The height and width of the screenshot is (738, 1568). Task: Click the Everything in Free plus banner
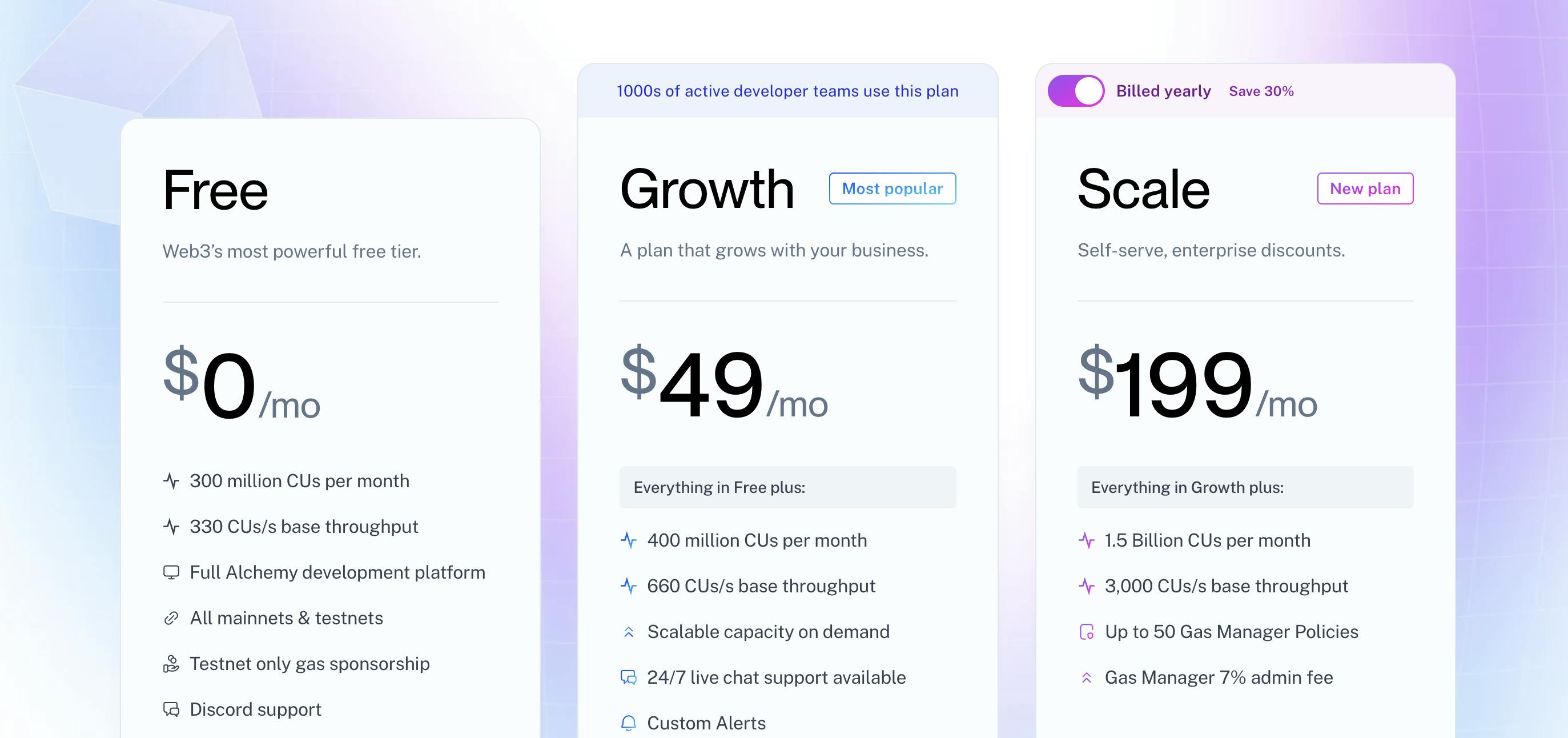[787, 487]
